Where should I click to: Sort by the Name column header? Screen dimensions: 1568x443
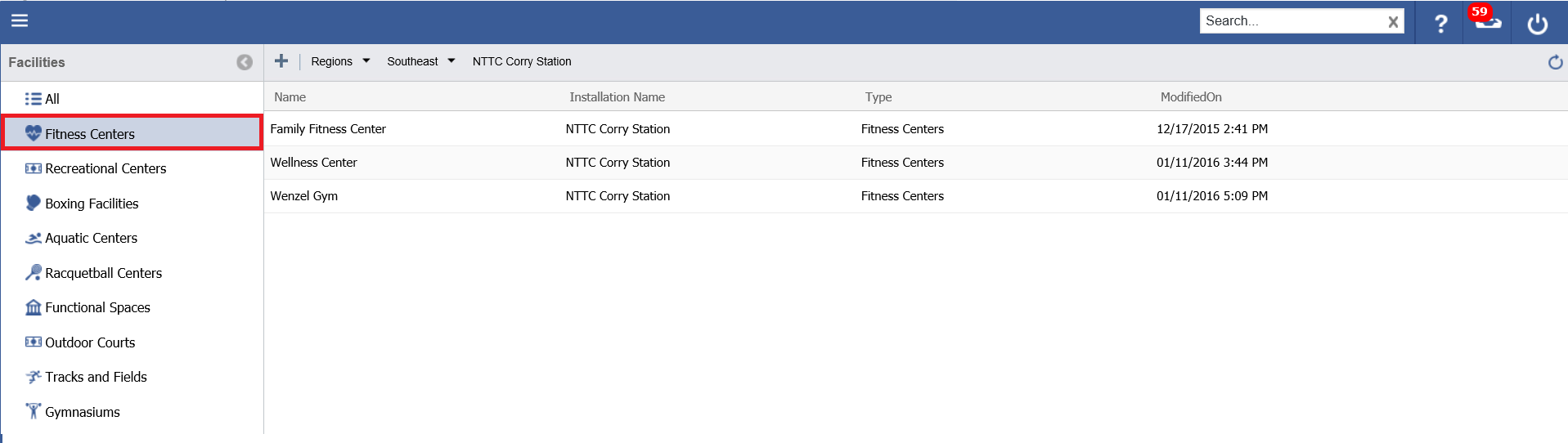click(x=290, y=97)
